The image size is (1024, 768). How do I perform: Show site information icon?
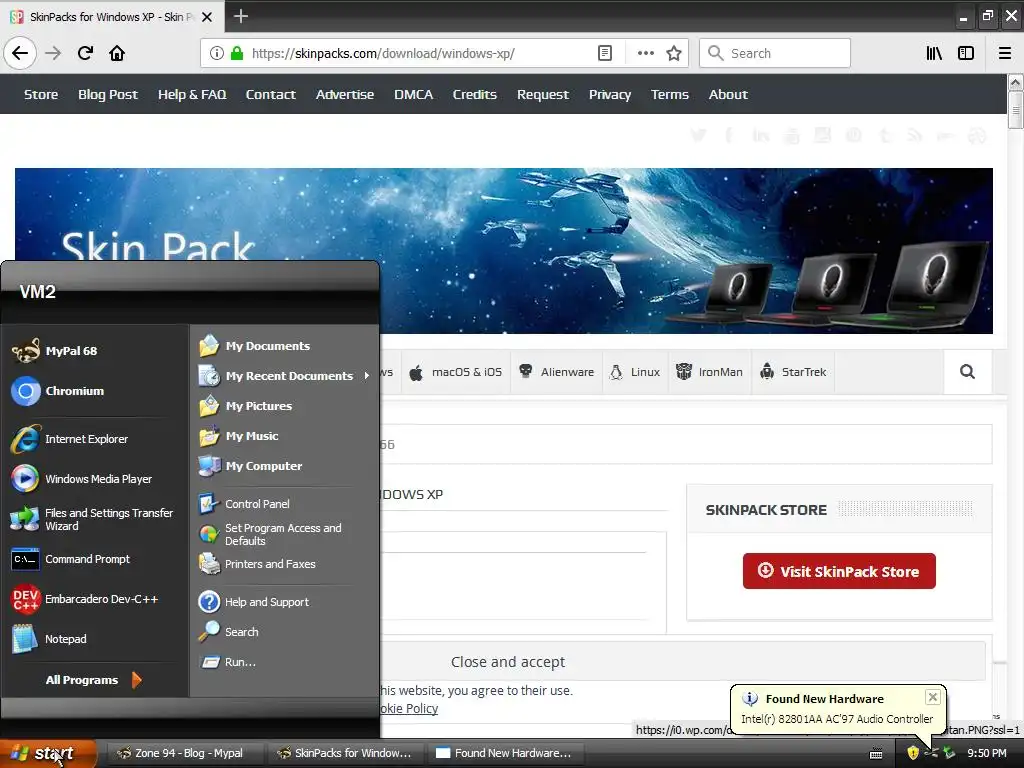click(217, 53)
